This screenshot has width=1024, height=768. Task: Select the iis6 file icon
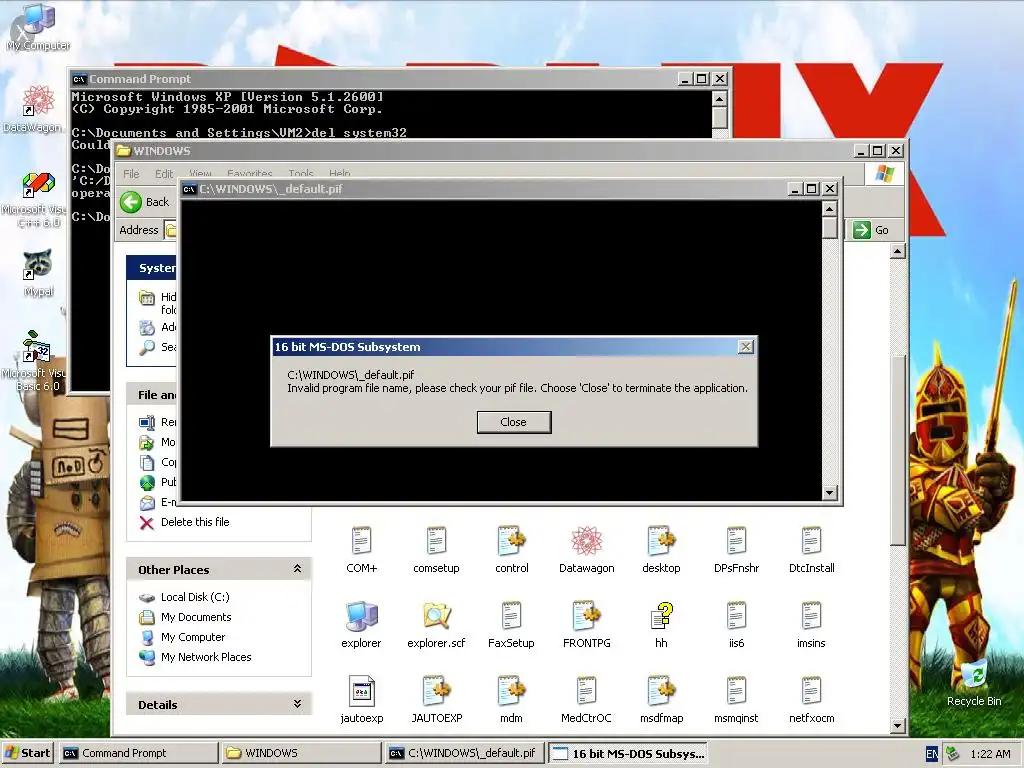(x=736, y=625)
